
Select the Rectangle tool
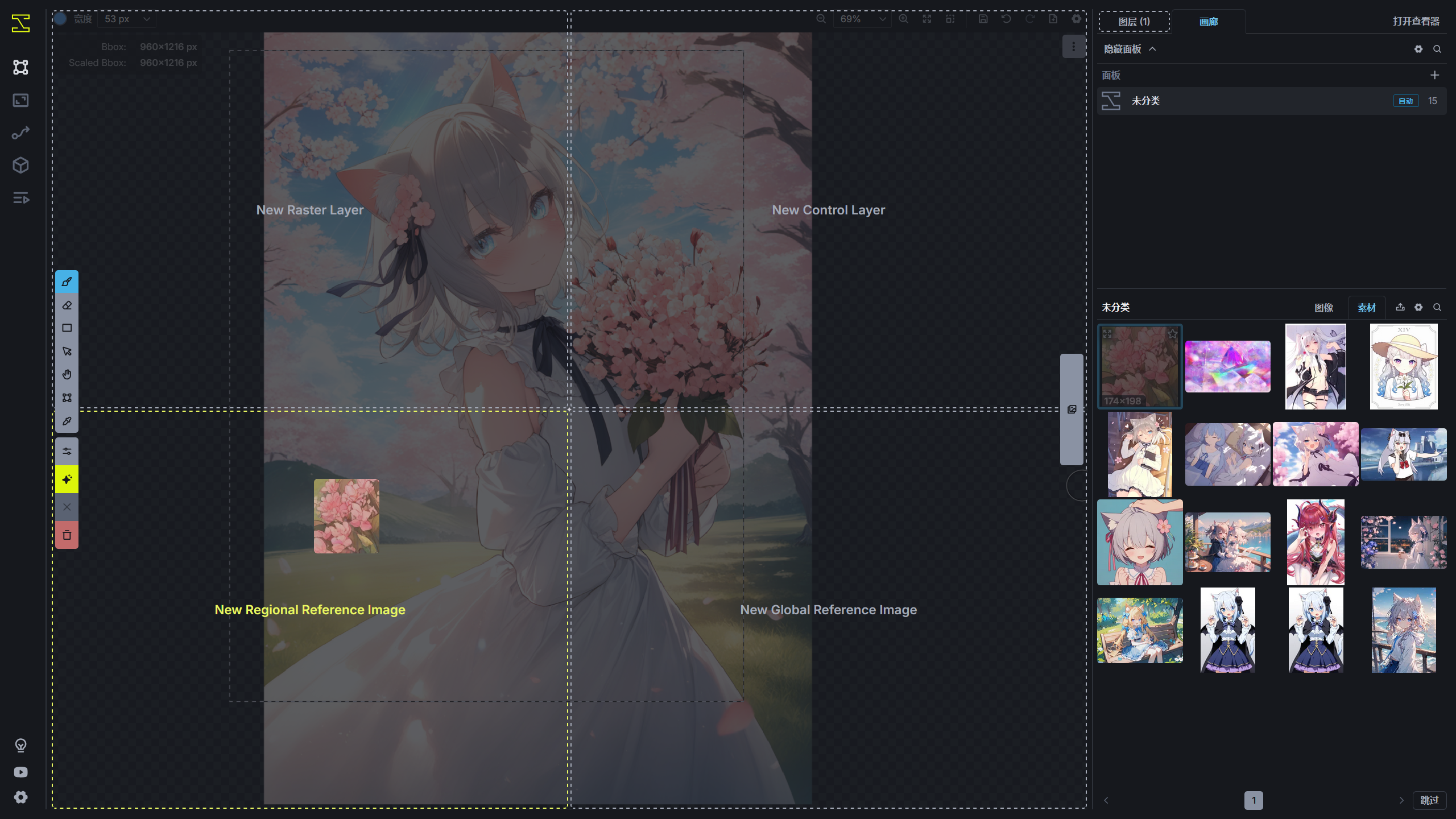67,328
